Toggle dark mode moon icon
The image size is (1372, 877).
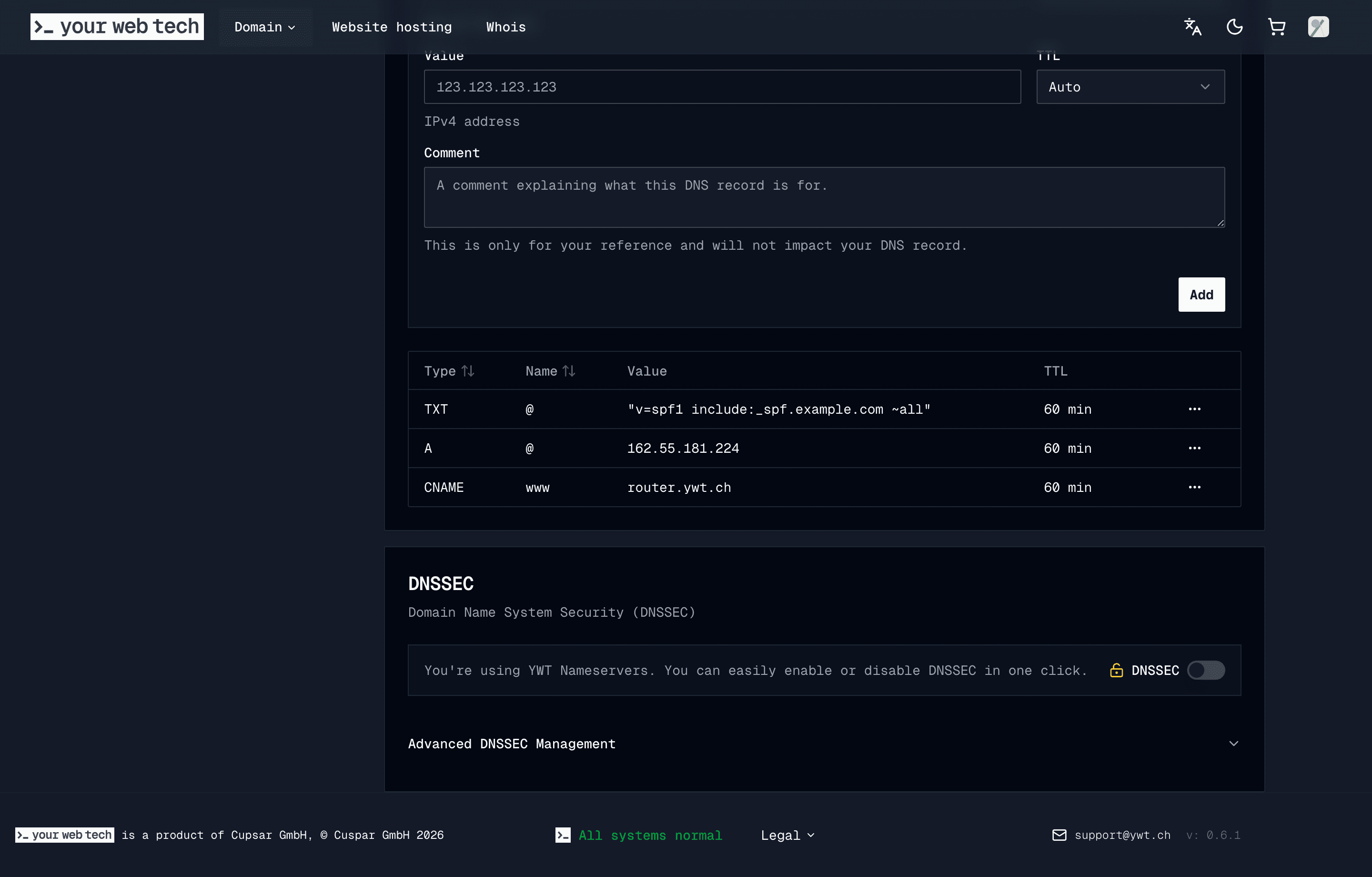pos(1234,27)
